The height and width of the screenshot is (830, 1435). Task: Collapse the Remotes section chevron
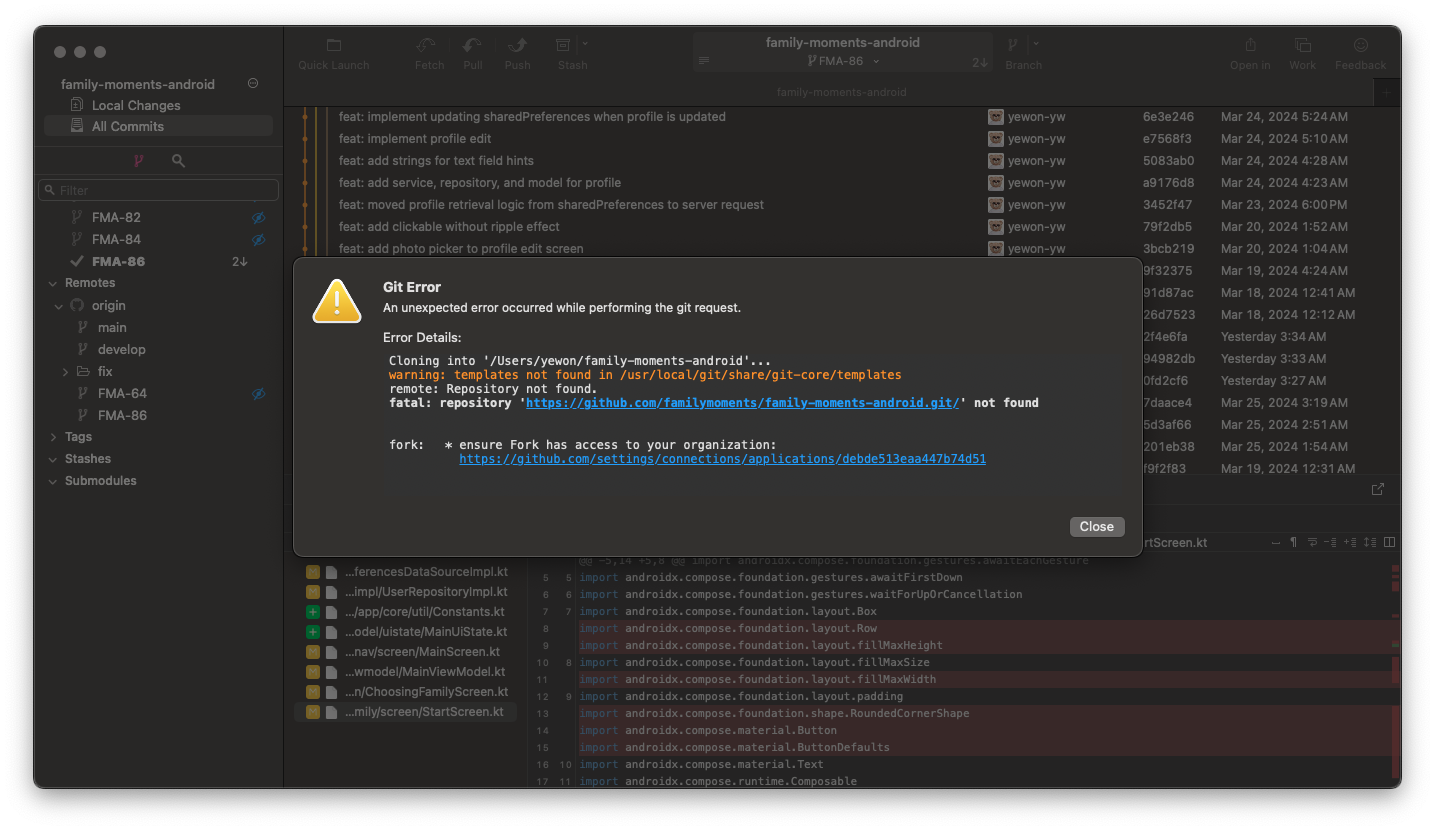pos(53,283)
